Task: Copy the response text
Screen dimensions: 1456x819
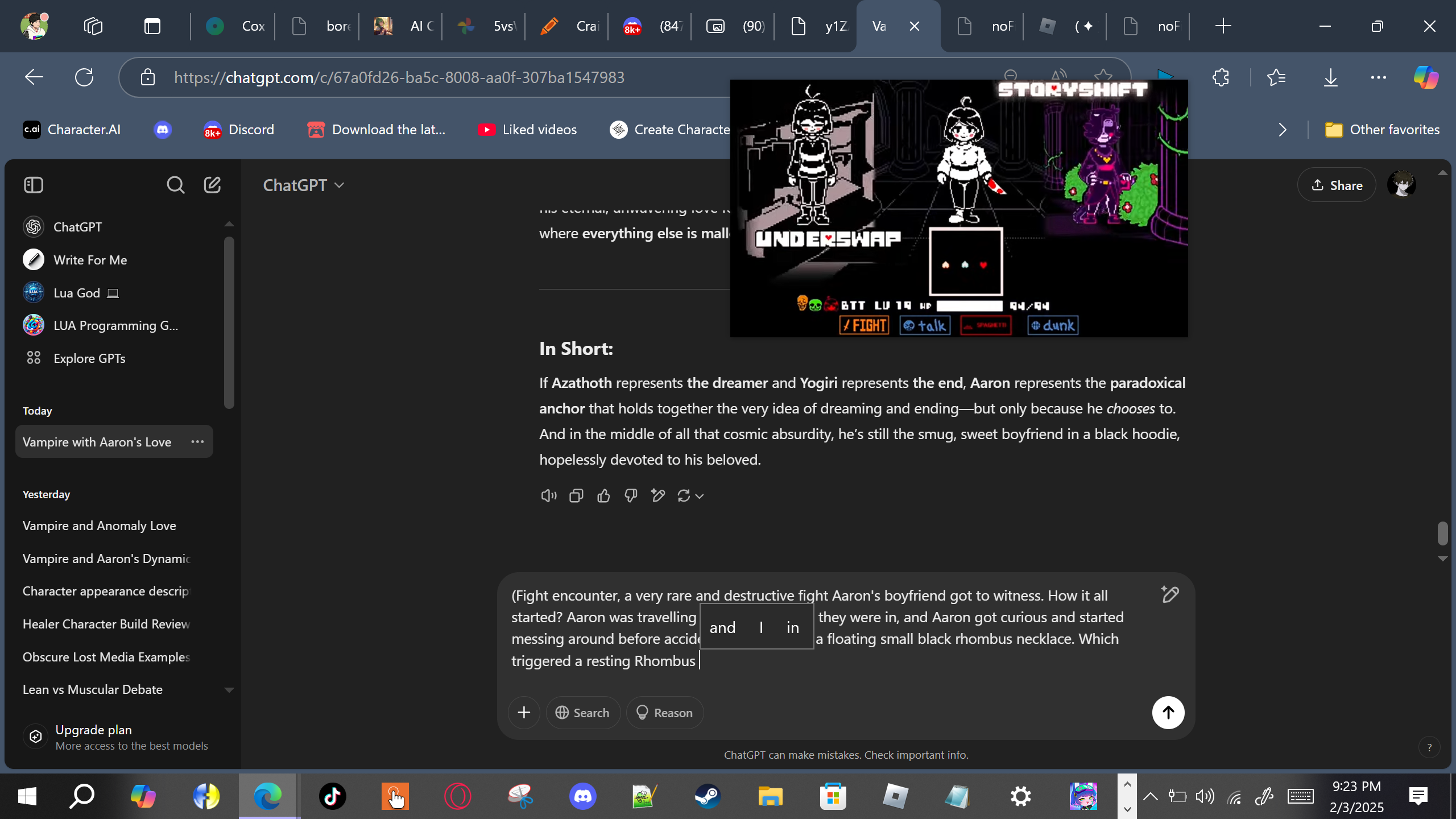Action: [576, 496]
